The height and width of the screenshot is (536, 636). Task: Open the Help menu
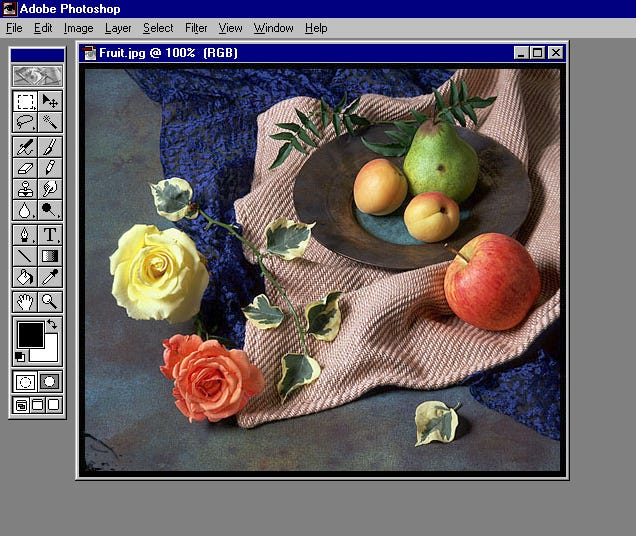click(316, 28)
